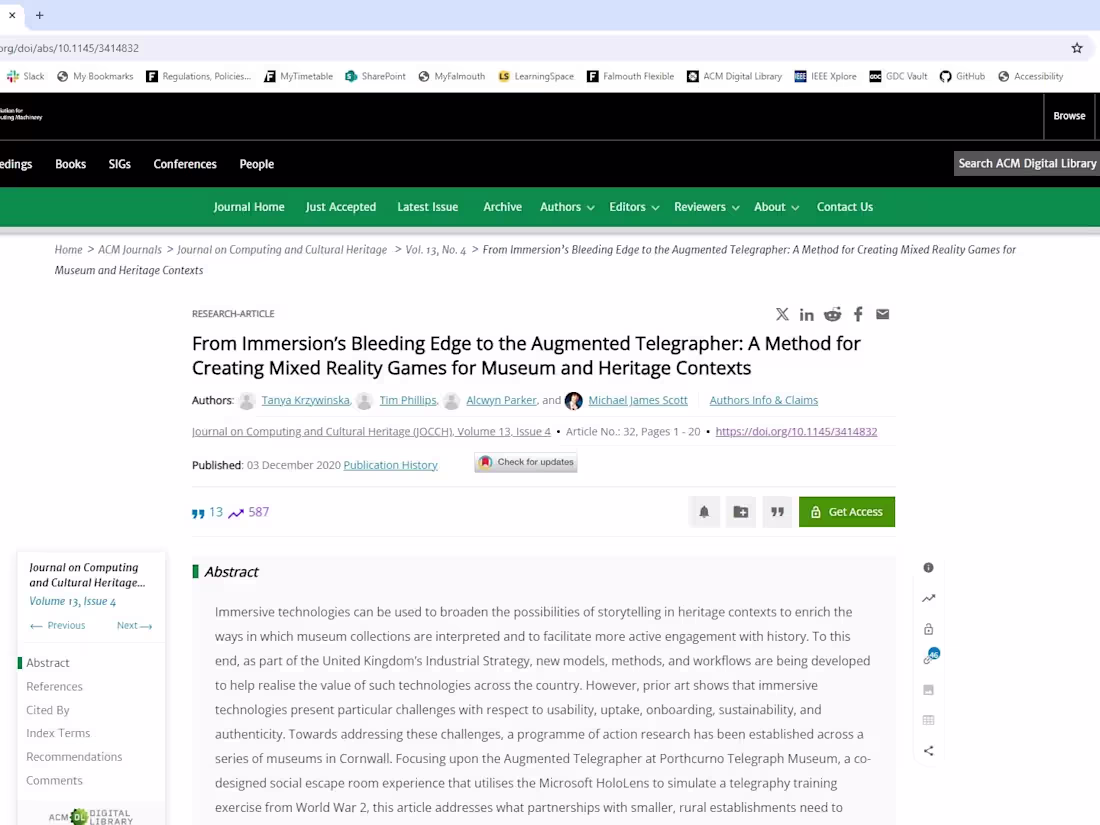The height and width of the screenshot is (825, 1100).
Task: Open Archive menu item
Action: click(502, 207)
